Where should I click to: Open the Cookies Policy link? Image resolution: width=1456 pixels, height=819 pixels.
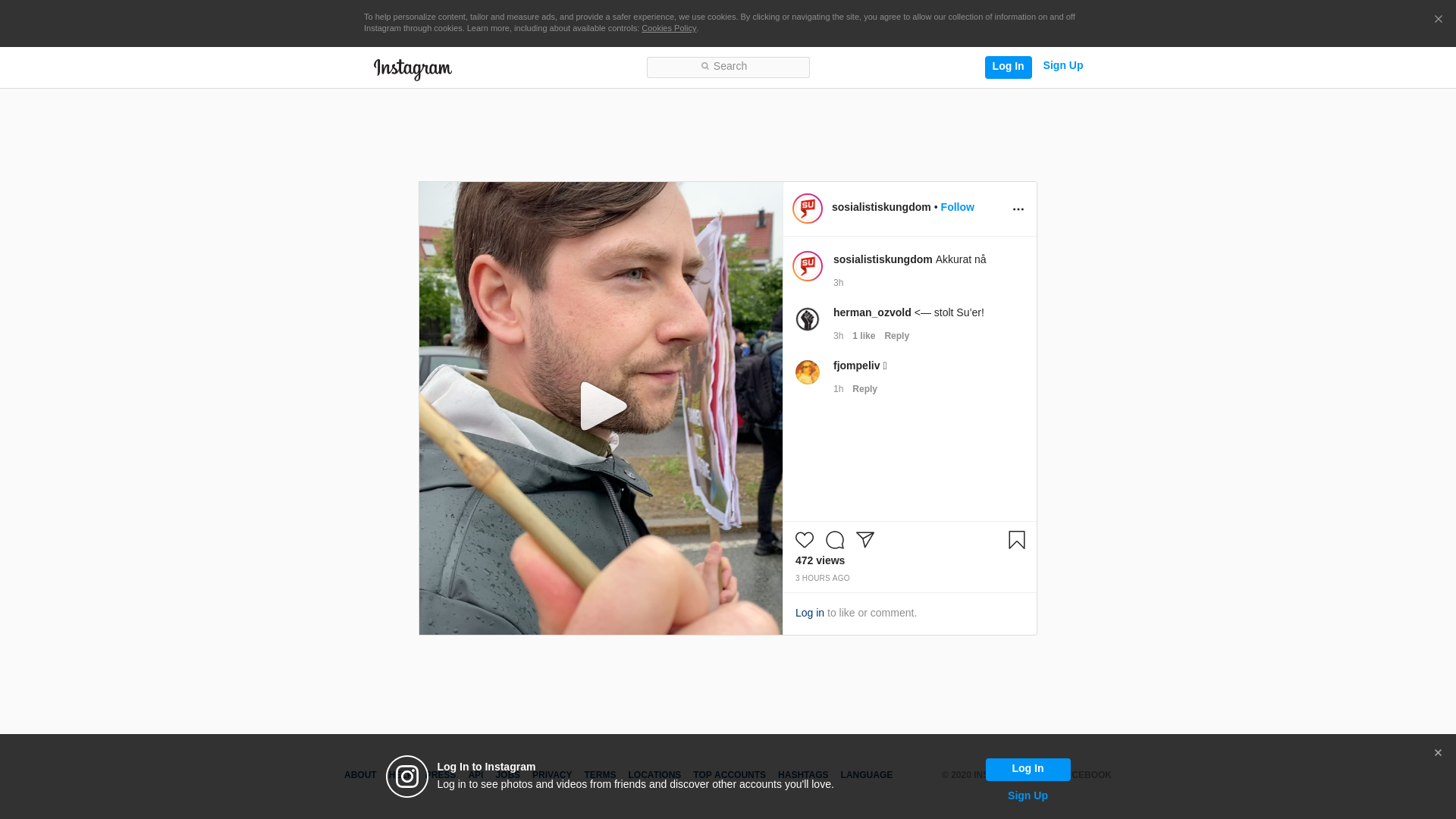point(669,28)
